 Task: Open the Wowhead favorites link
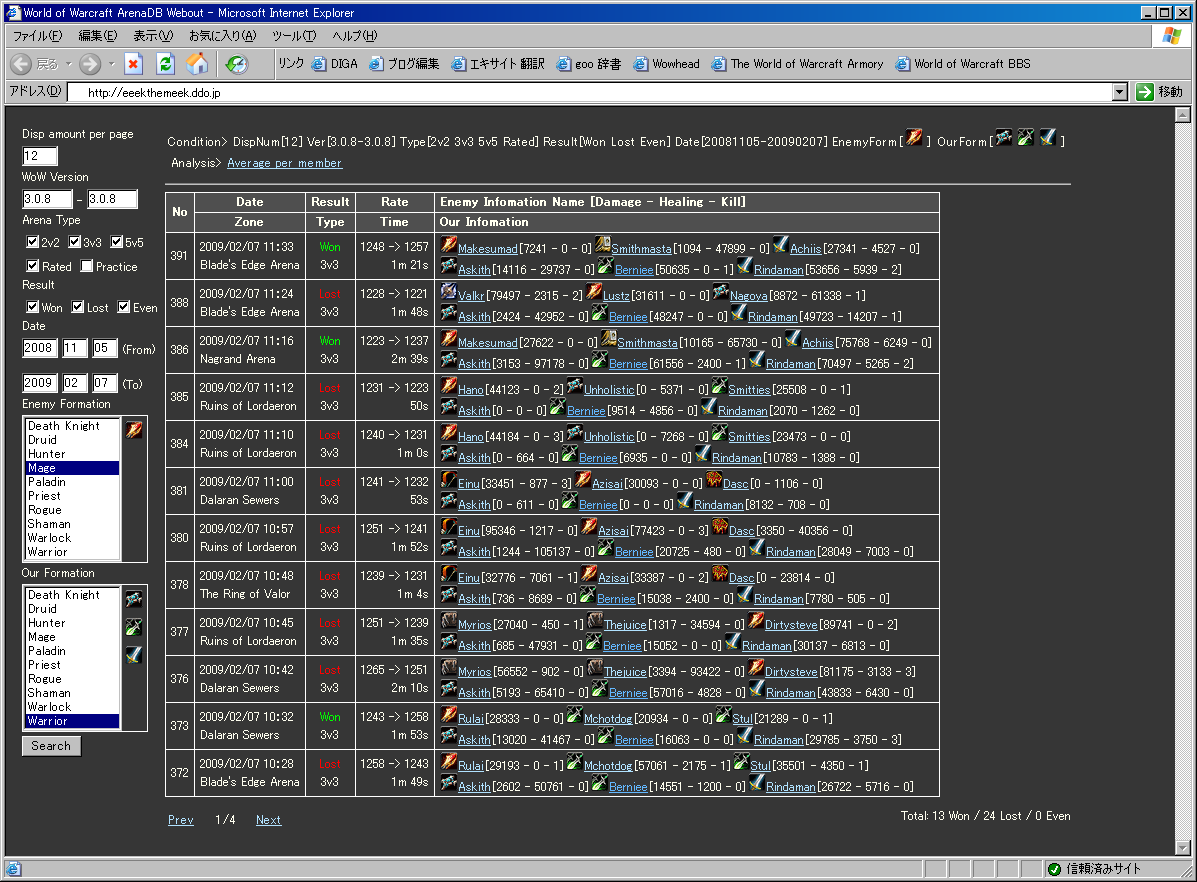(x=666, y=64)
